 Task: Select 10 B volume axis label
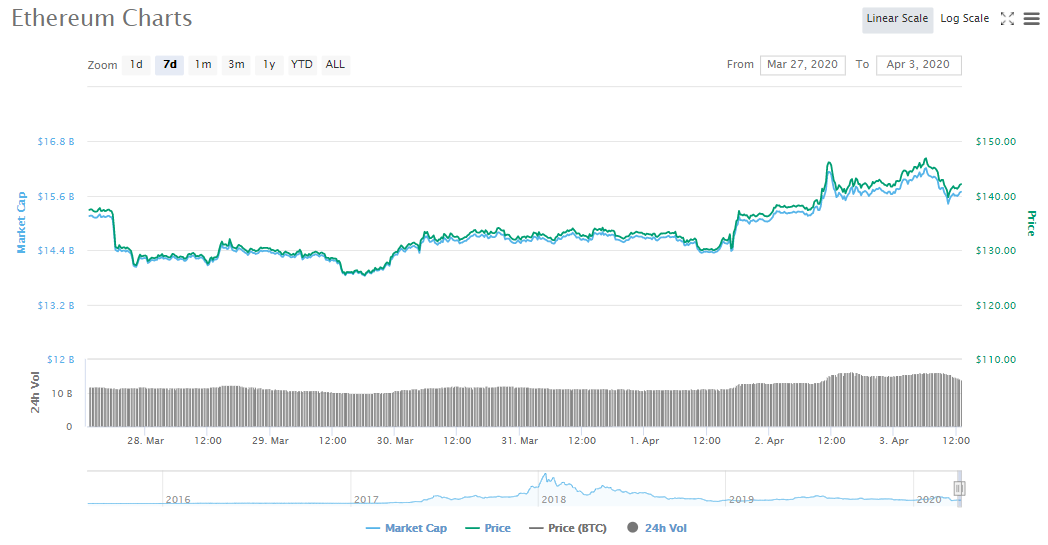point(62,394)
